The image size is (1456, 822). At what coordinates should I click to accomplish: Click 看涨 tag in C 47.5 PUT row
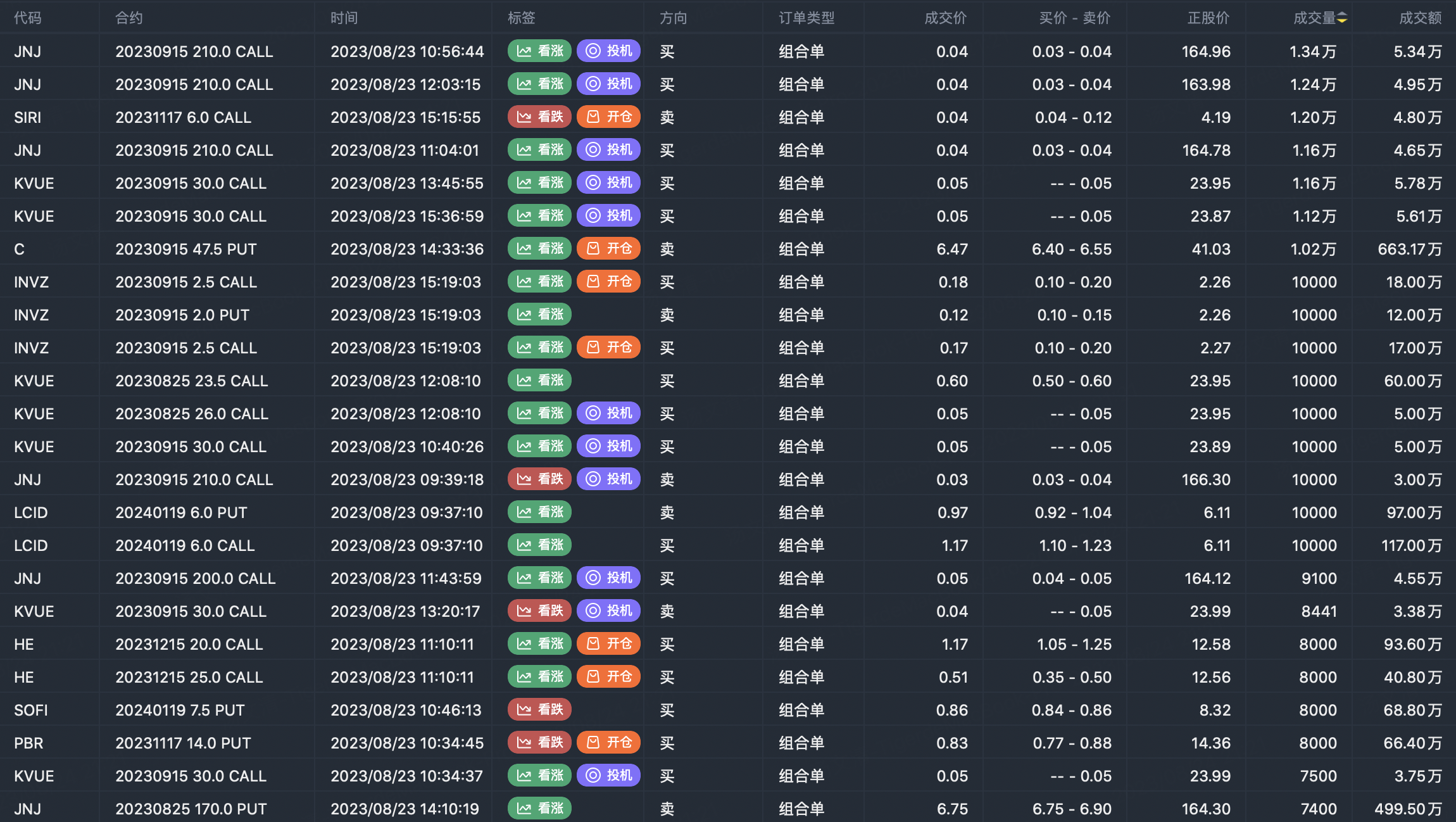(x=539, y=249)
